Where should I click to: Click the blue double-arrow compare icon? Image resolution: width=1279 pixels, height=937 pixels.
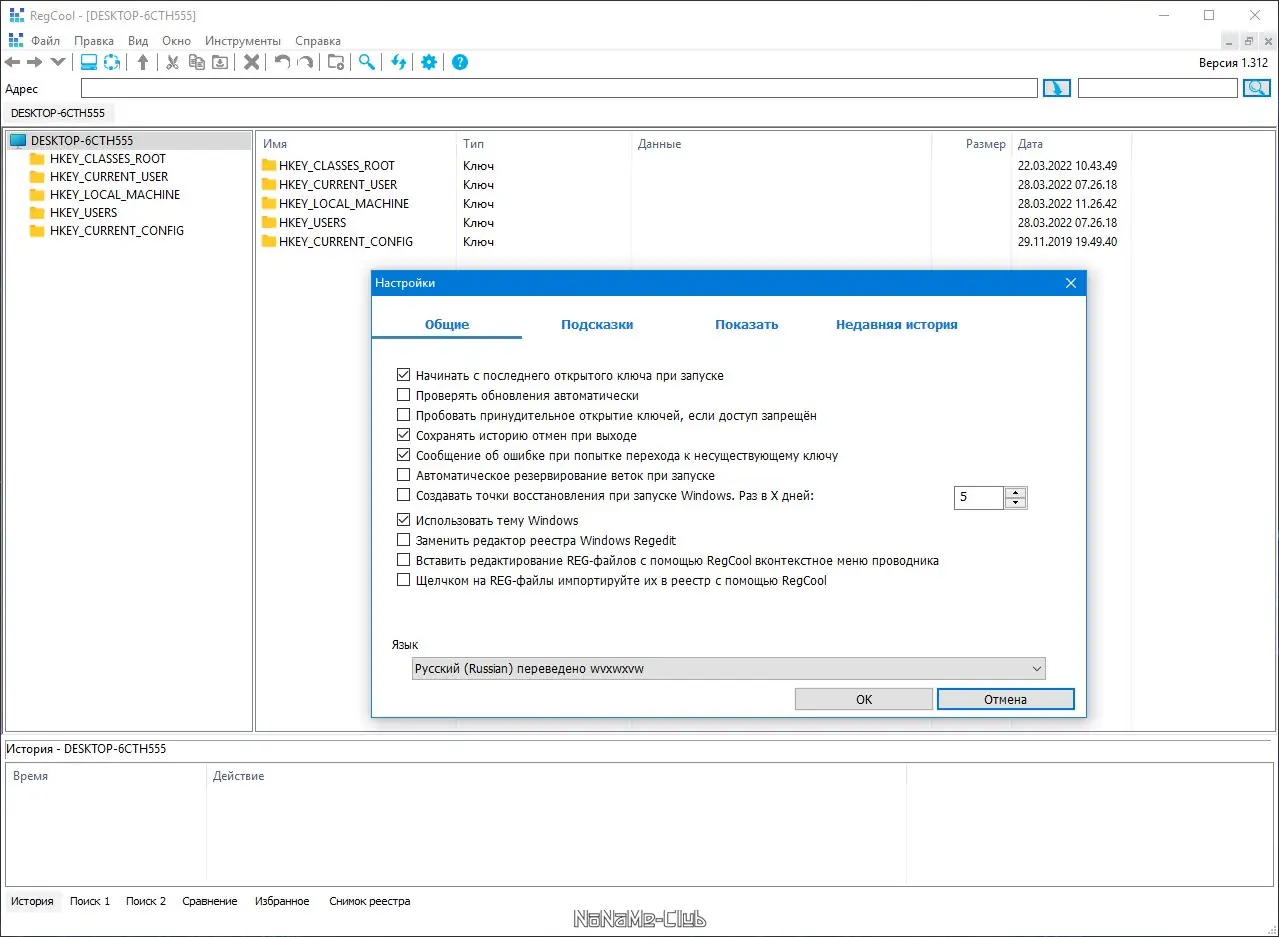[399, 62]
